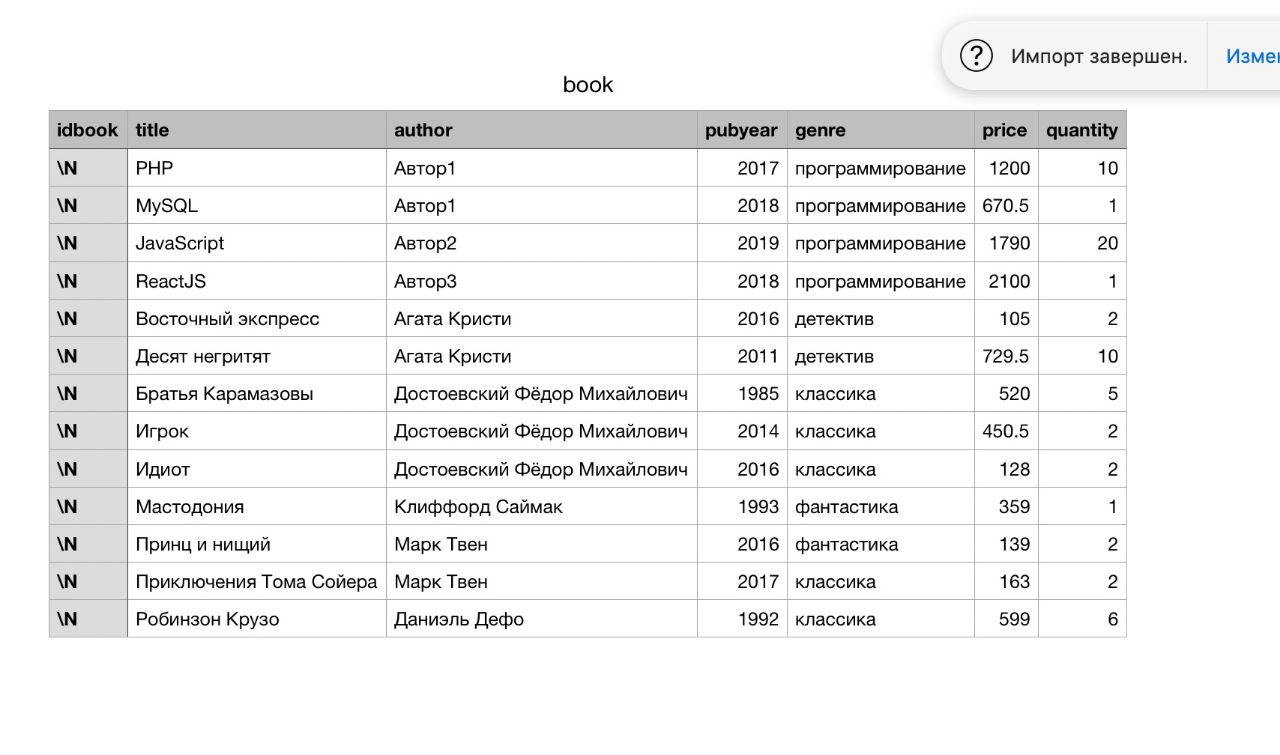Viewport: 1280px width, 755px height.
Task: Click the Даниэль Дефо author cell
Action: point(542,619)
